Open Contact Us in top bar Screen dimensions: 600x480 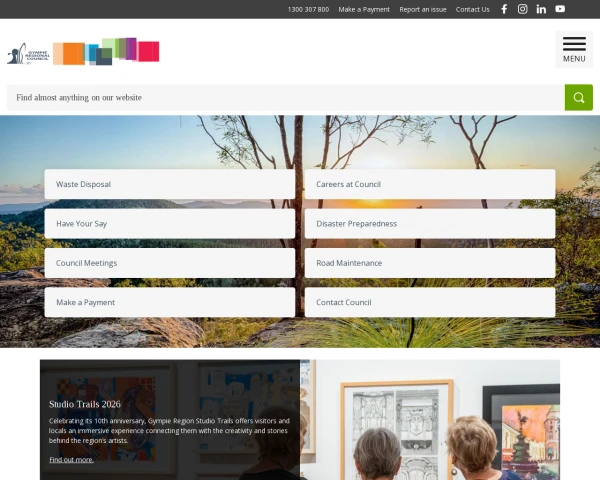[x=473, y=10]
